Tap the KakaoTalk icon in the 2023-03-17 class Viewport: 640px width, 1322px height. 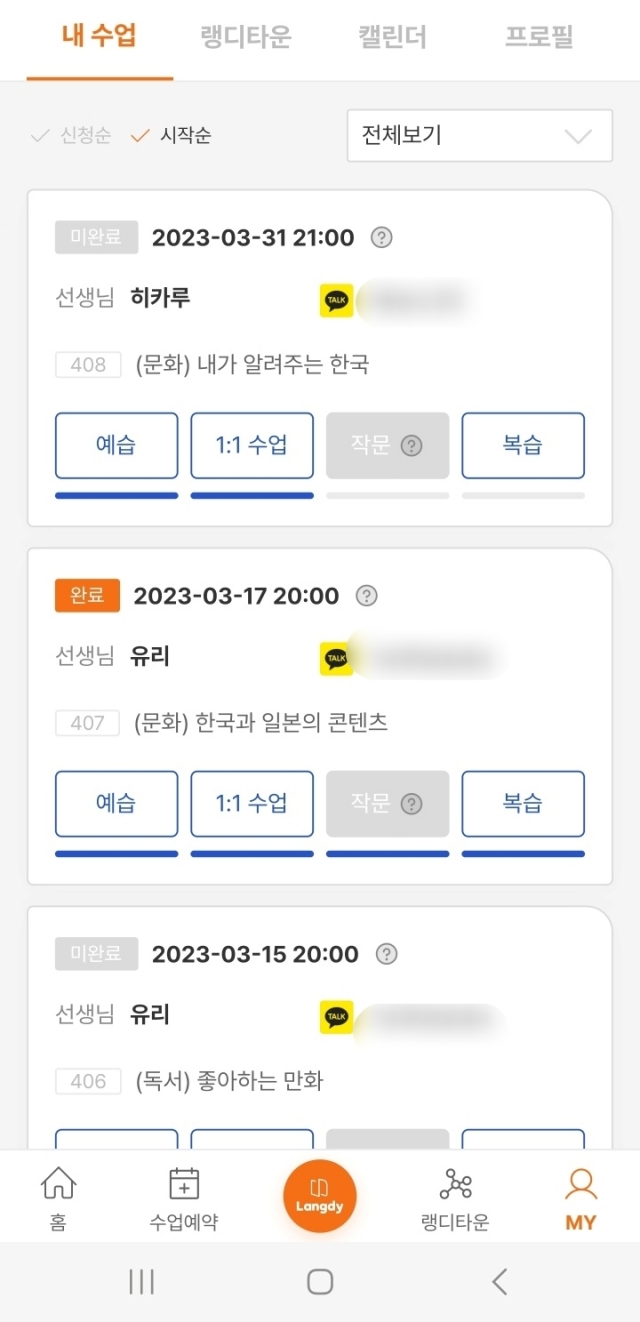(x=337, y=659)
